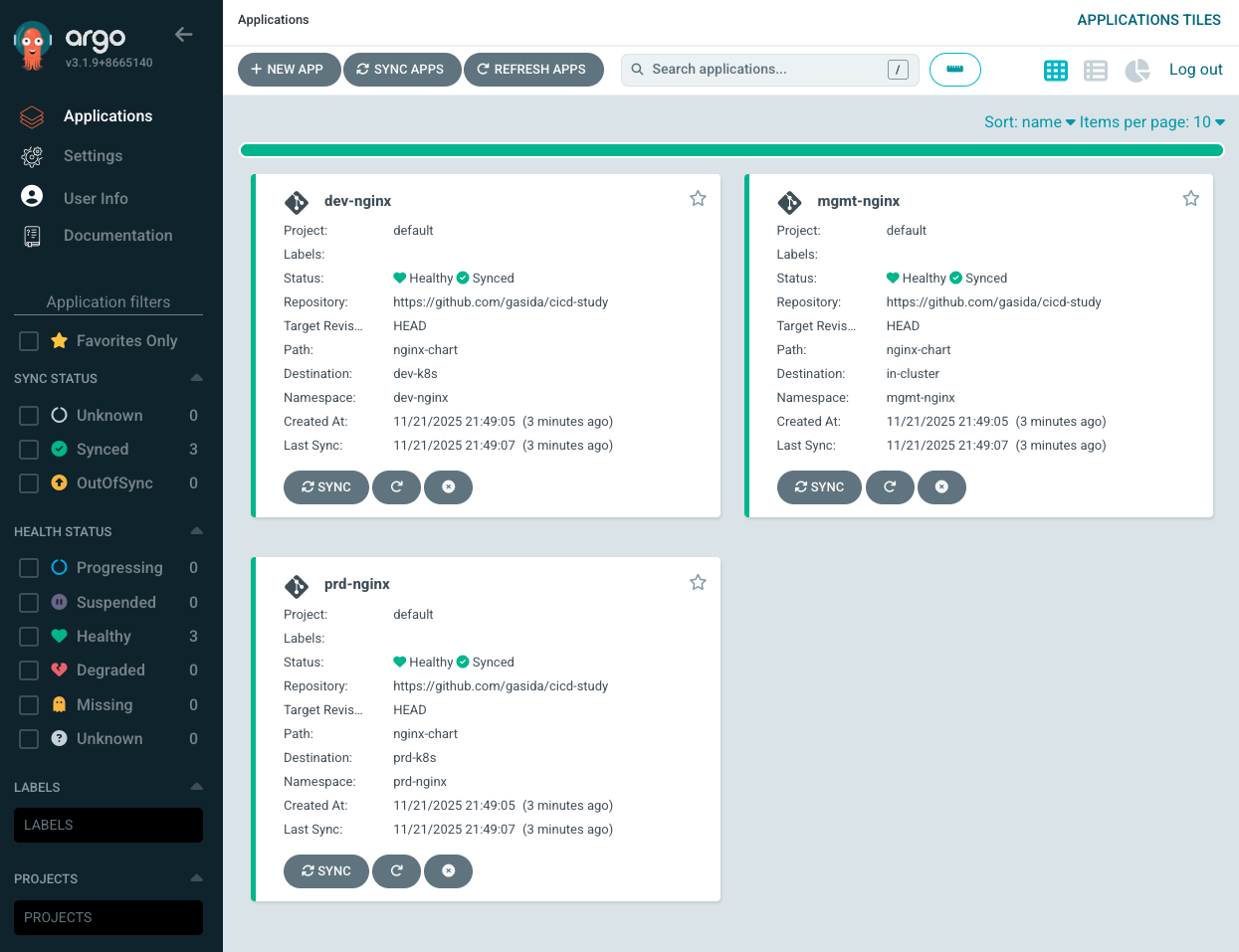Refresh the prd-nginx application
This screenshot has height=952, width=1239.
[396, 871]
